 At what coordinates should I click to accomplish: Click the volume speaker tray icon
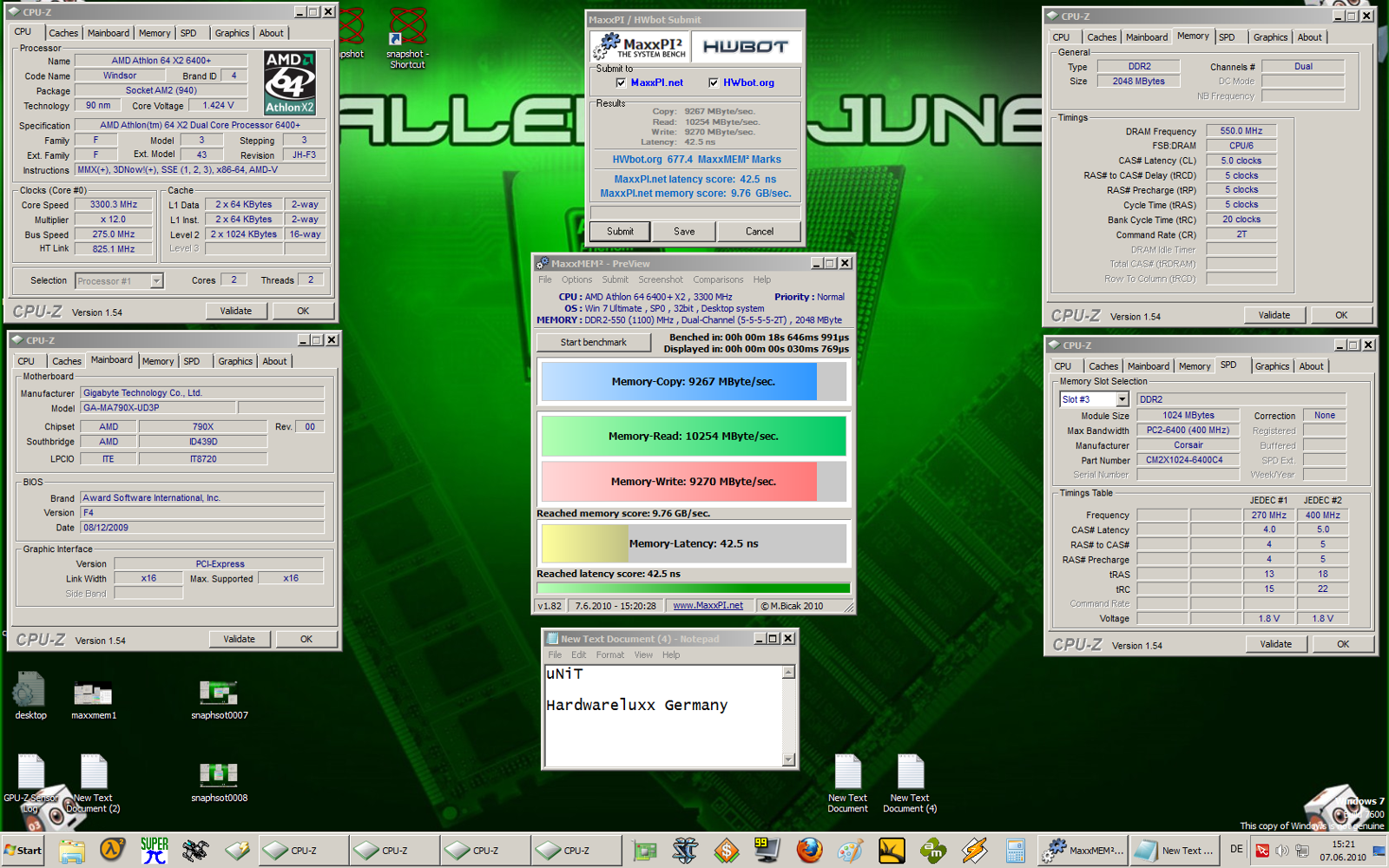(x=1281, y=851)
